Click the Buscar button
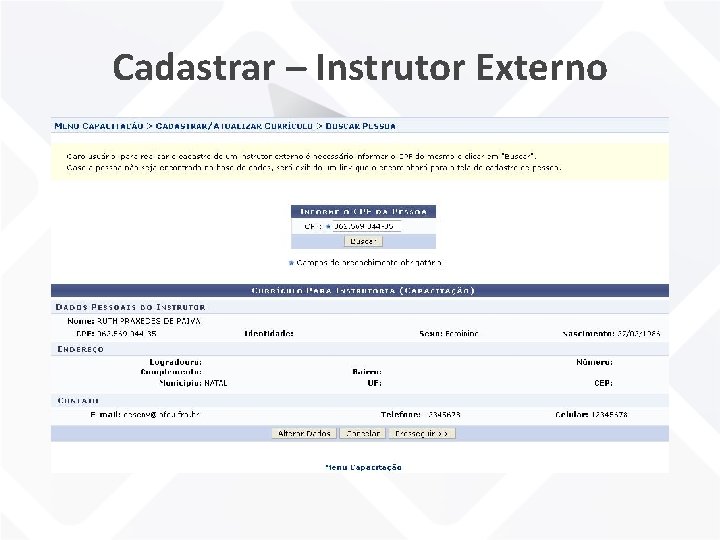The width and height of the screenshot is (720, 540). [x=363, y=241]
